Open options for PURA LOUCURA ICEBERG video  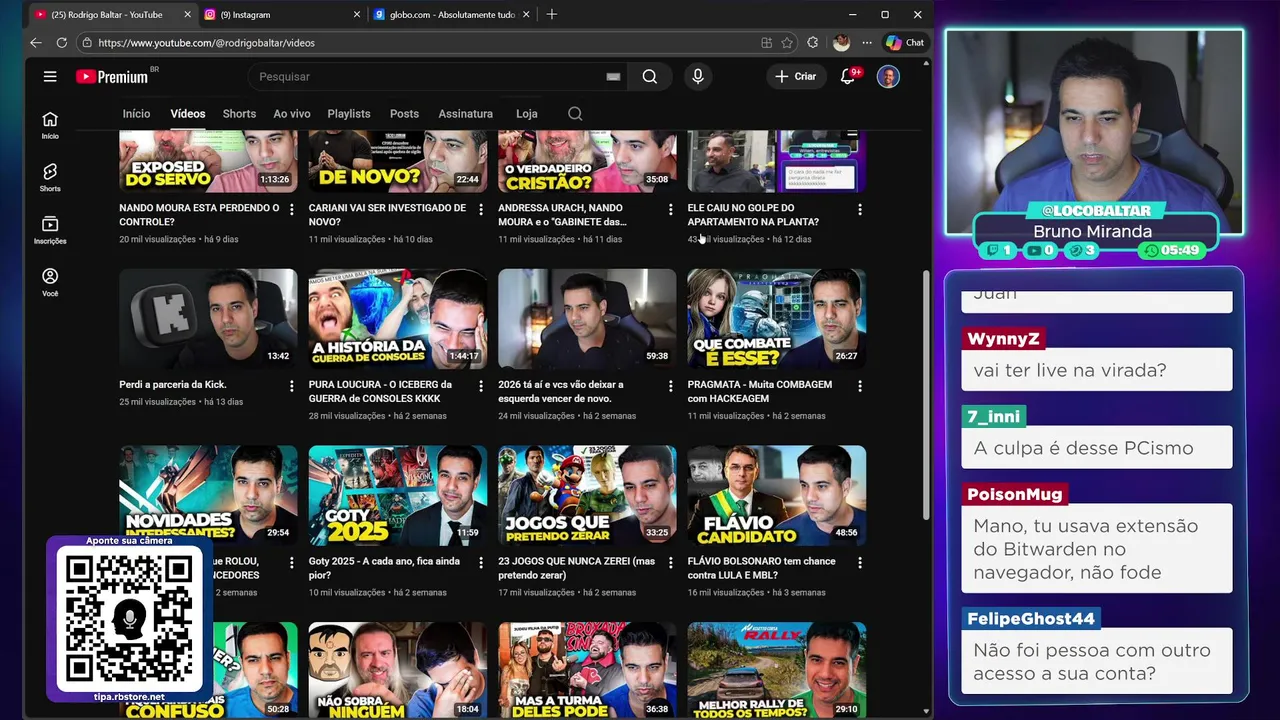point(481,386)
